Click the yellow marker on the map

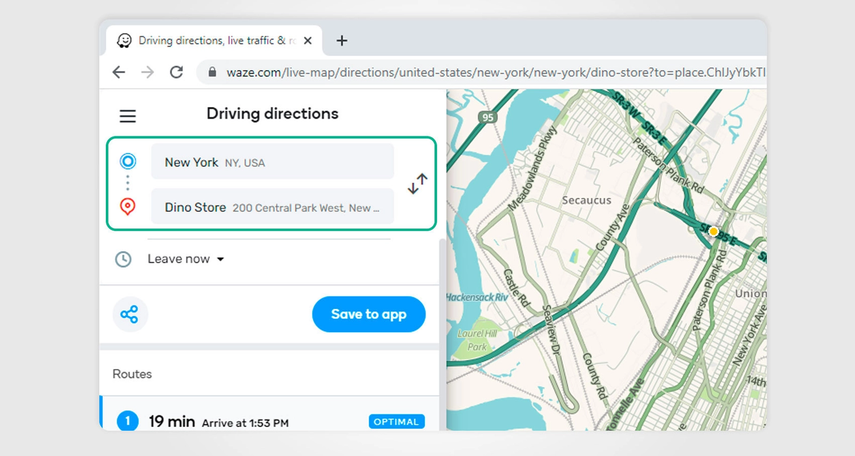713,231
